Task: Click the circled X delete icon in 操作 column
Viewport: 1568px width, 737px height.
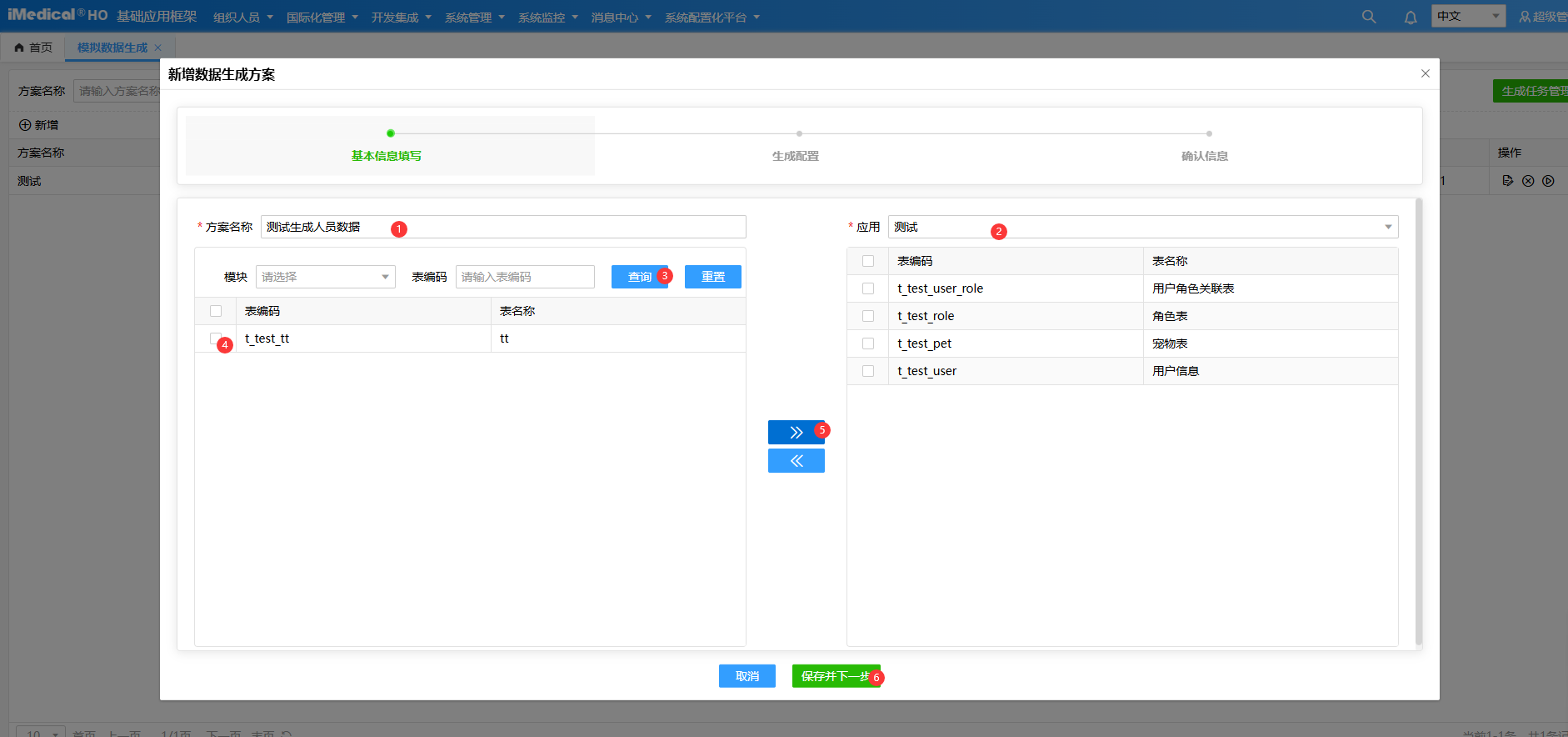Action: [1528, 181]
